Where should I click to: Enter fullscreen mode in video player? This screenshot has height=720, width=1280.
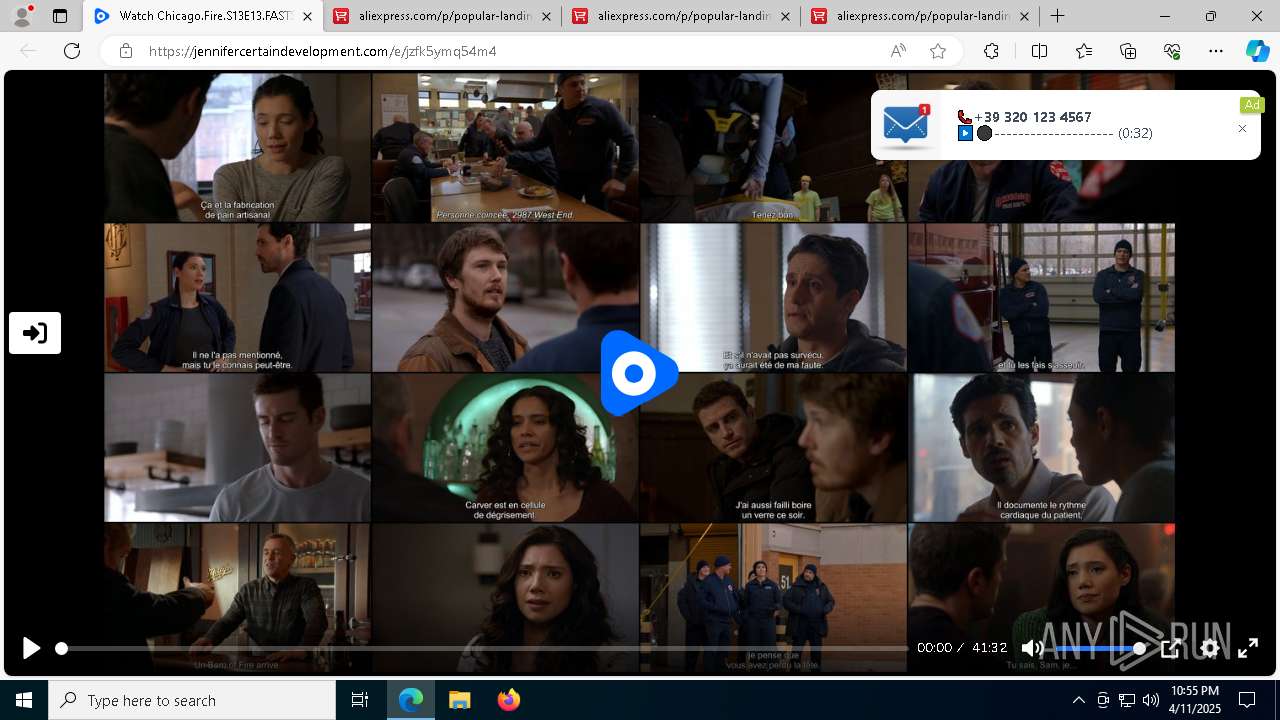pyautogui.click(x=1248, y=648)
